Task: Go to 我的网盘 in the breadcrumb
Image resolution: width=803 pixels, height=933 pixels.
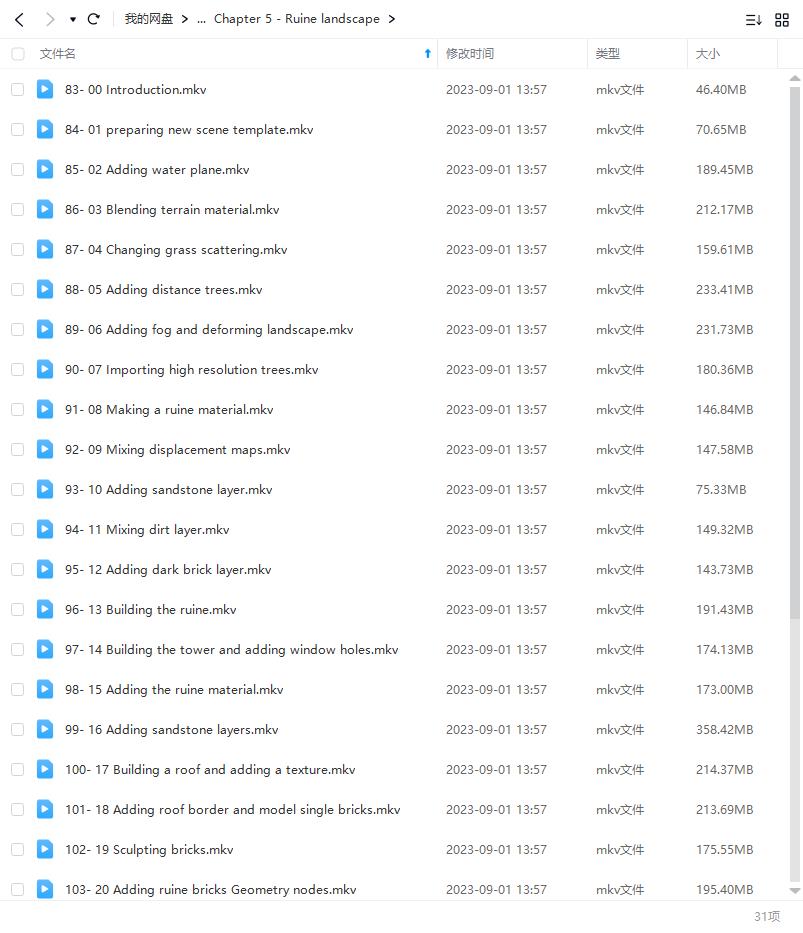Action: pyautogui.click(x=148, y=19)
